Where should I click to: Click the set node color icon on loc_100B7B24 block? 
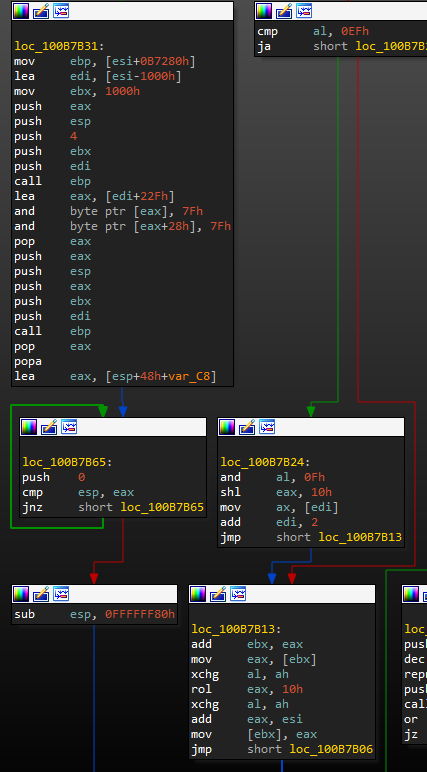coord(227,427)
